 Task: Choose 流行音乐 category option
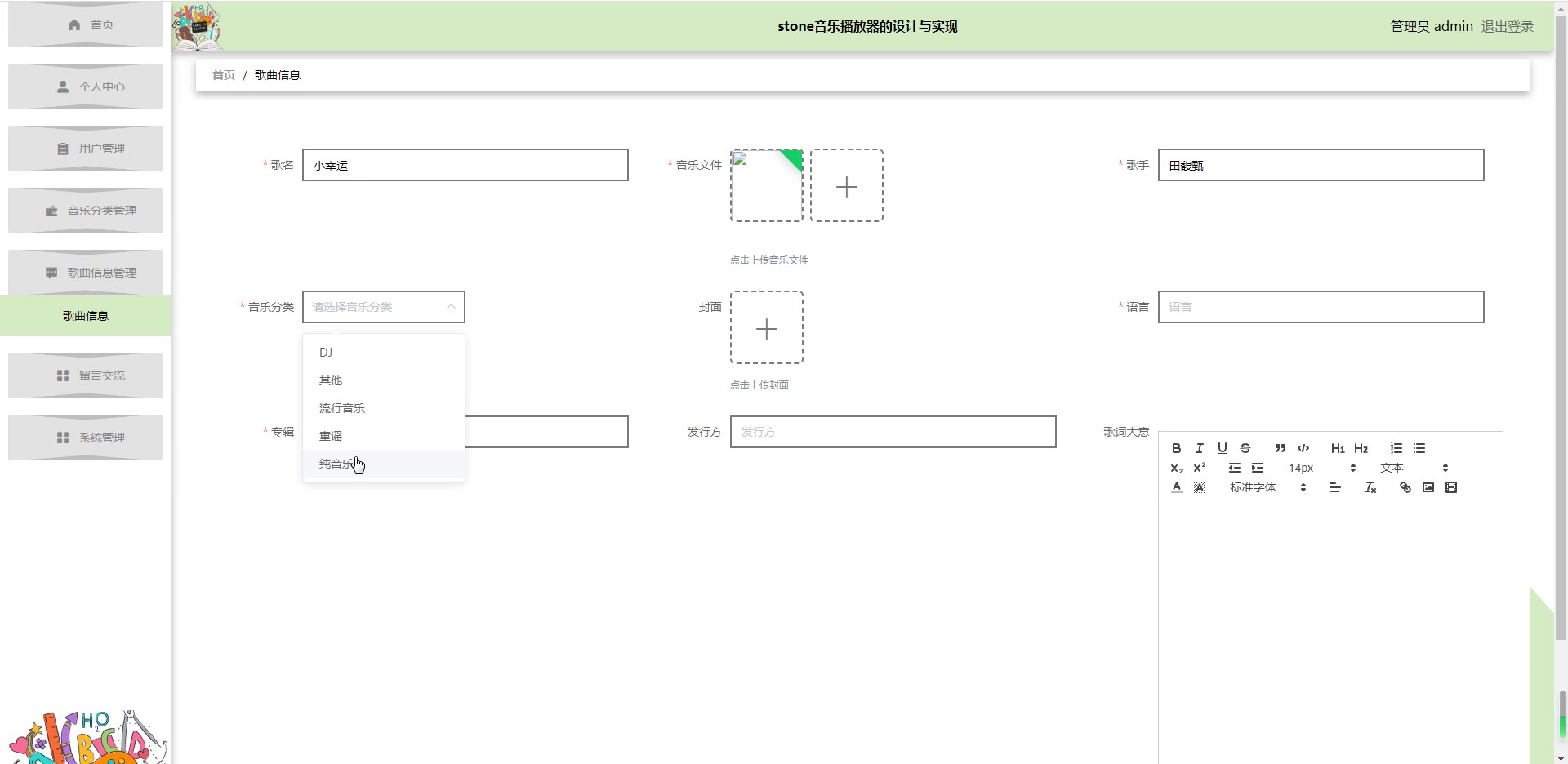tap(384, 408)
